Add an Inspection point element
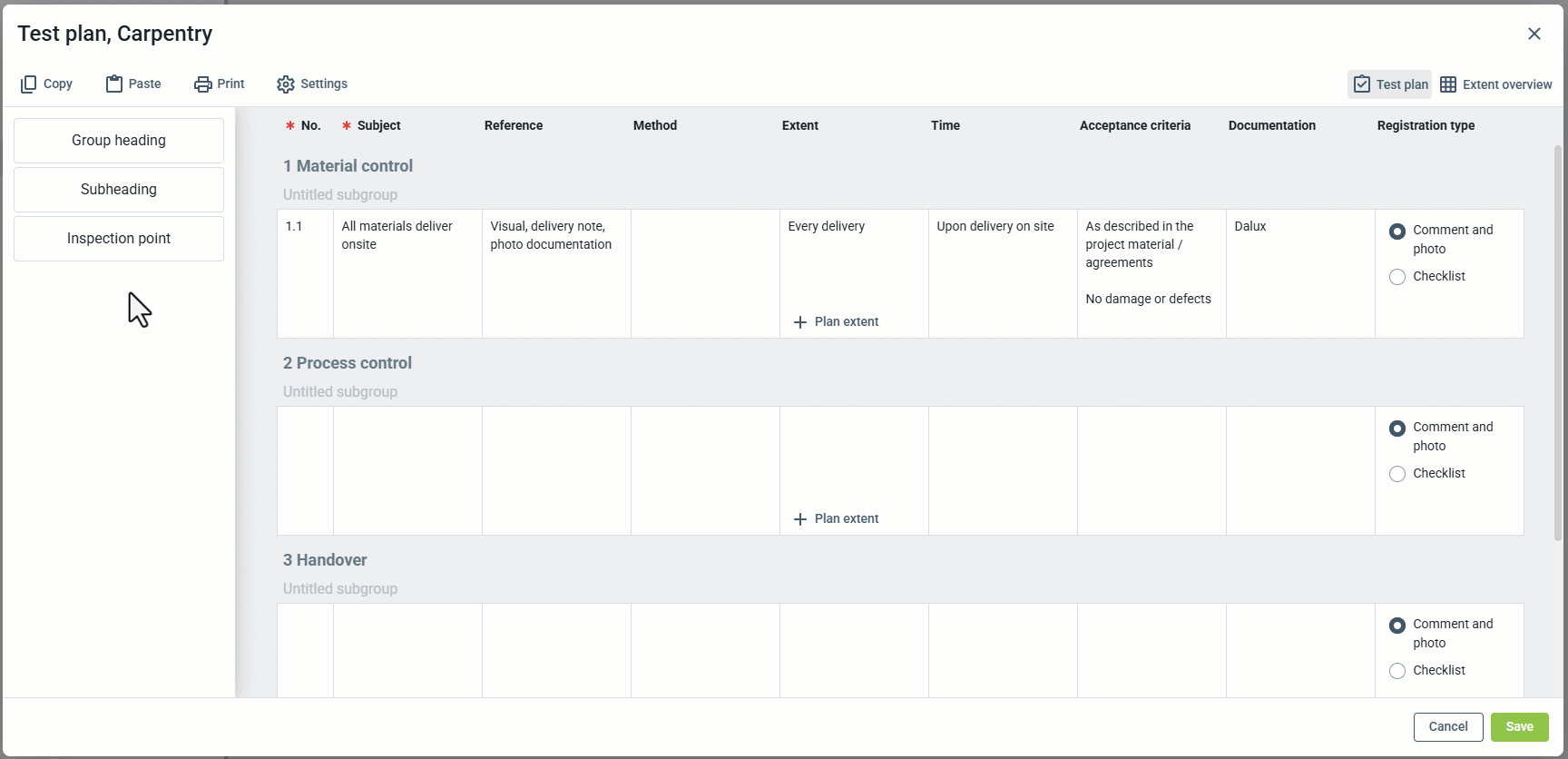Image resolution: width=1568 pixels, height=759 pixels. tap(119, 239)
